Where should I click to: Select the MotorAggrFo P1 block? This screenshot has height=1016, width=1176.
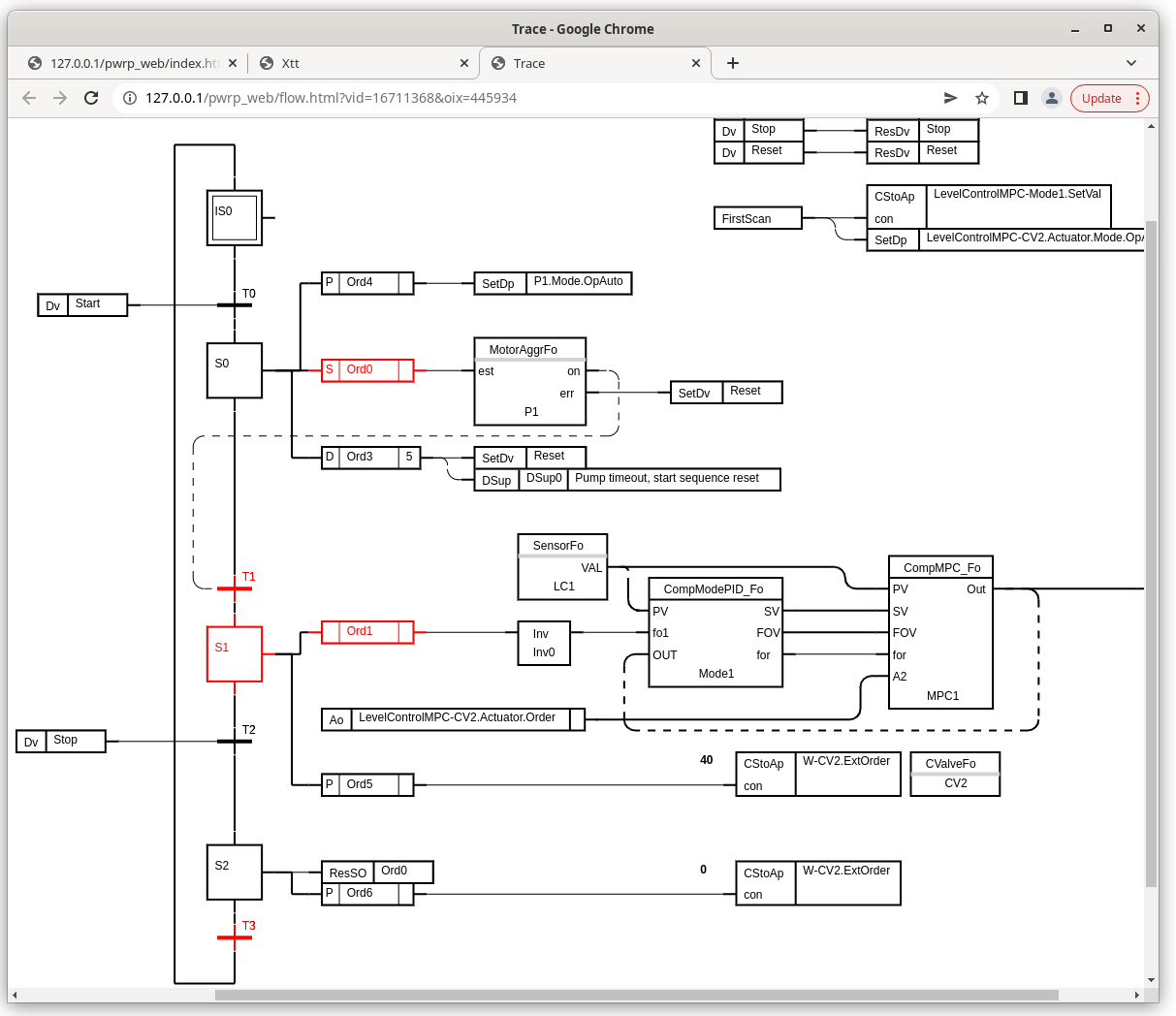[x=529, y=382]
